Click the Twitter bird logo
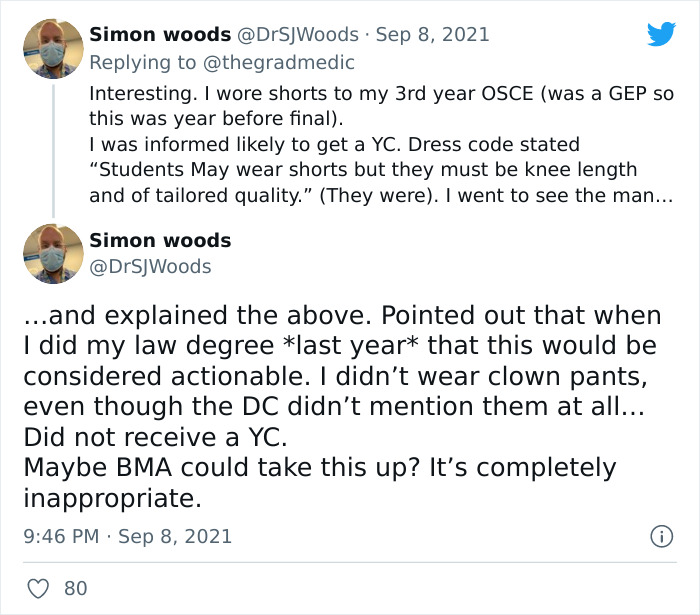700x615 pixels. [x=661, y=35]
